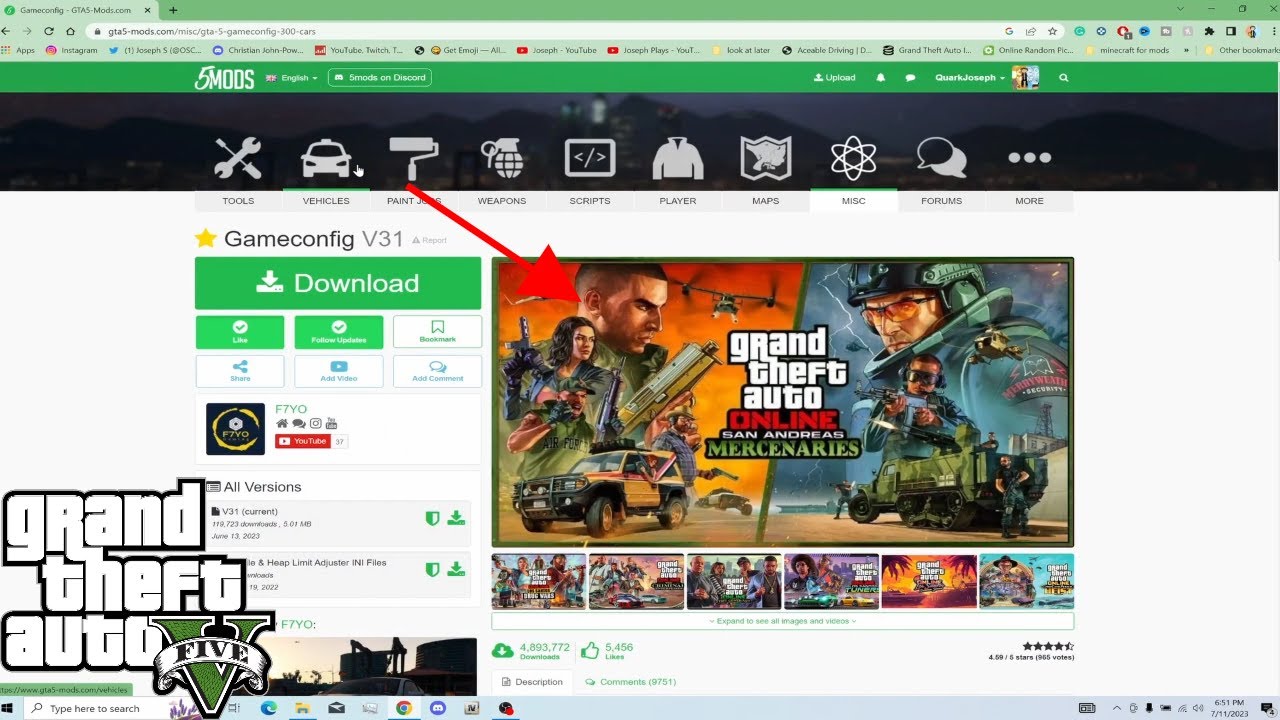Bookmark this page with the Chrome star
This screenshot has width=1280, height=720.
coord(1052,31)
